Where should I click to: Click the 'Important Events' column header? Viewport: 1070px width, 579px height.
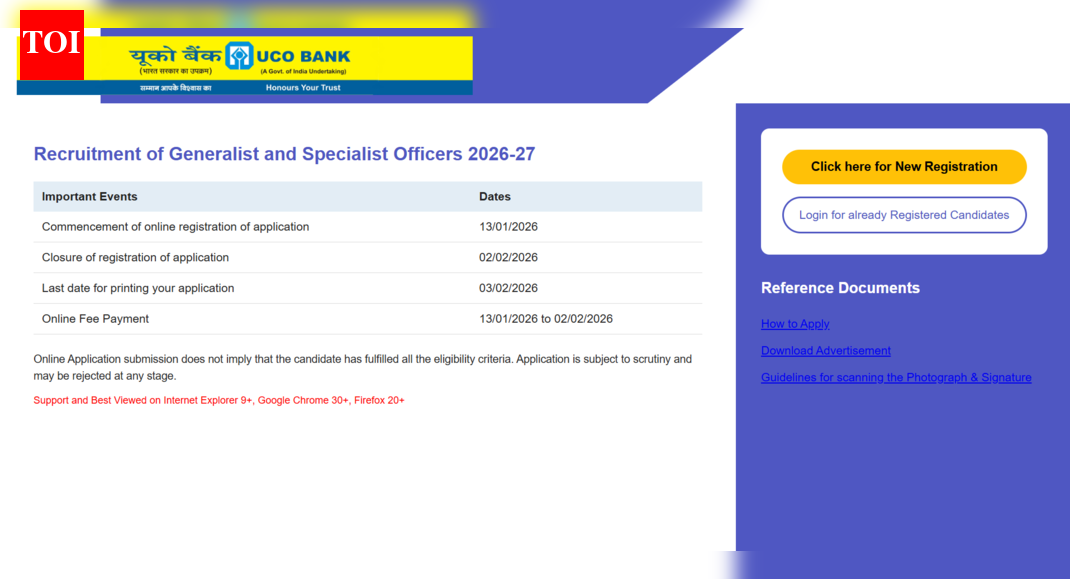[x=91, y=196]
